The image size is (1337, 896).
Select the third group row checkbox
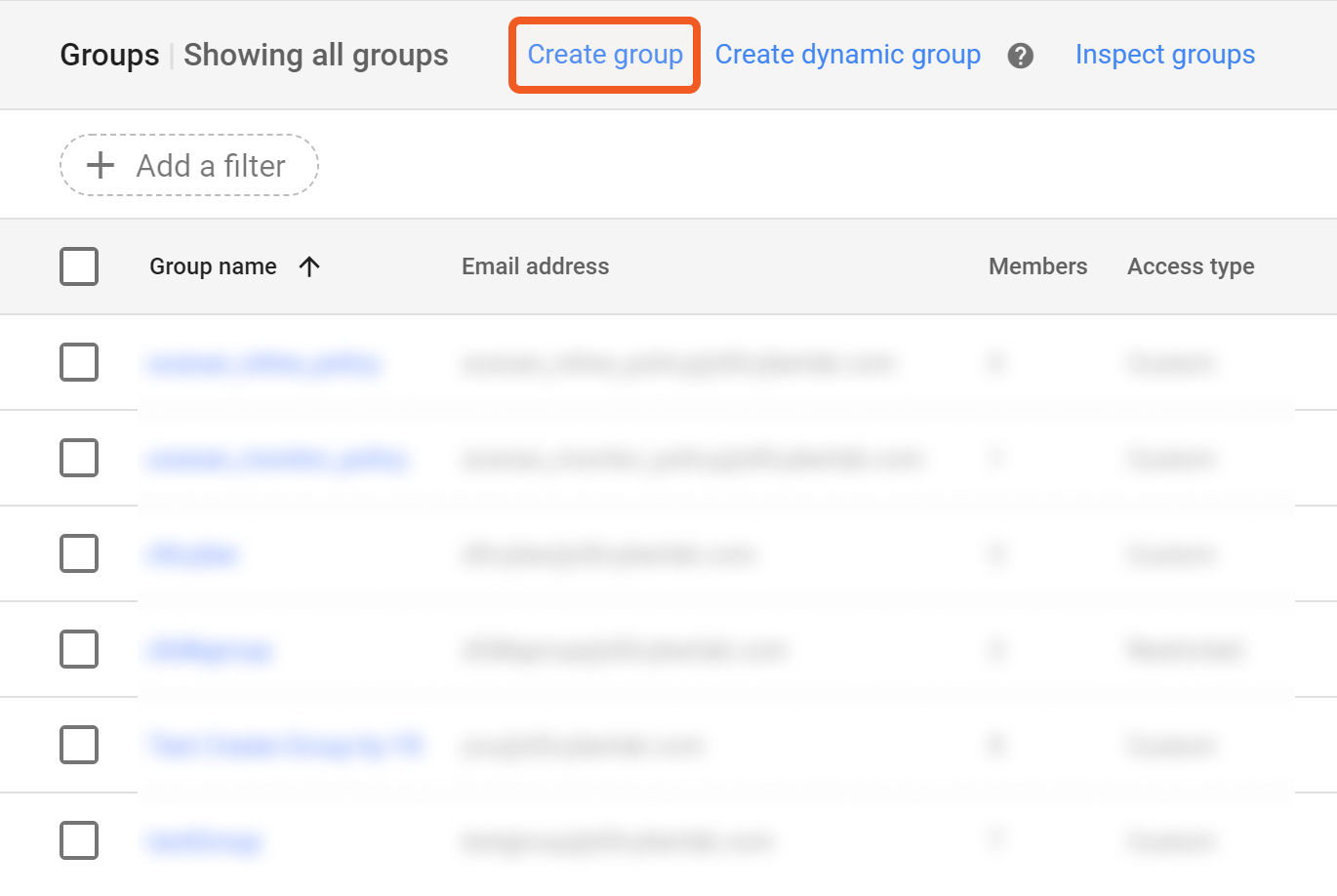coord(79,553)
